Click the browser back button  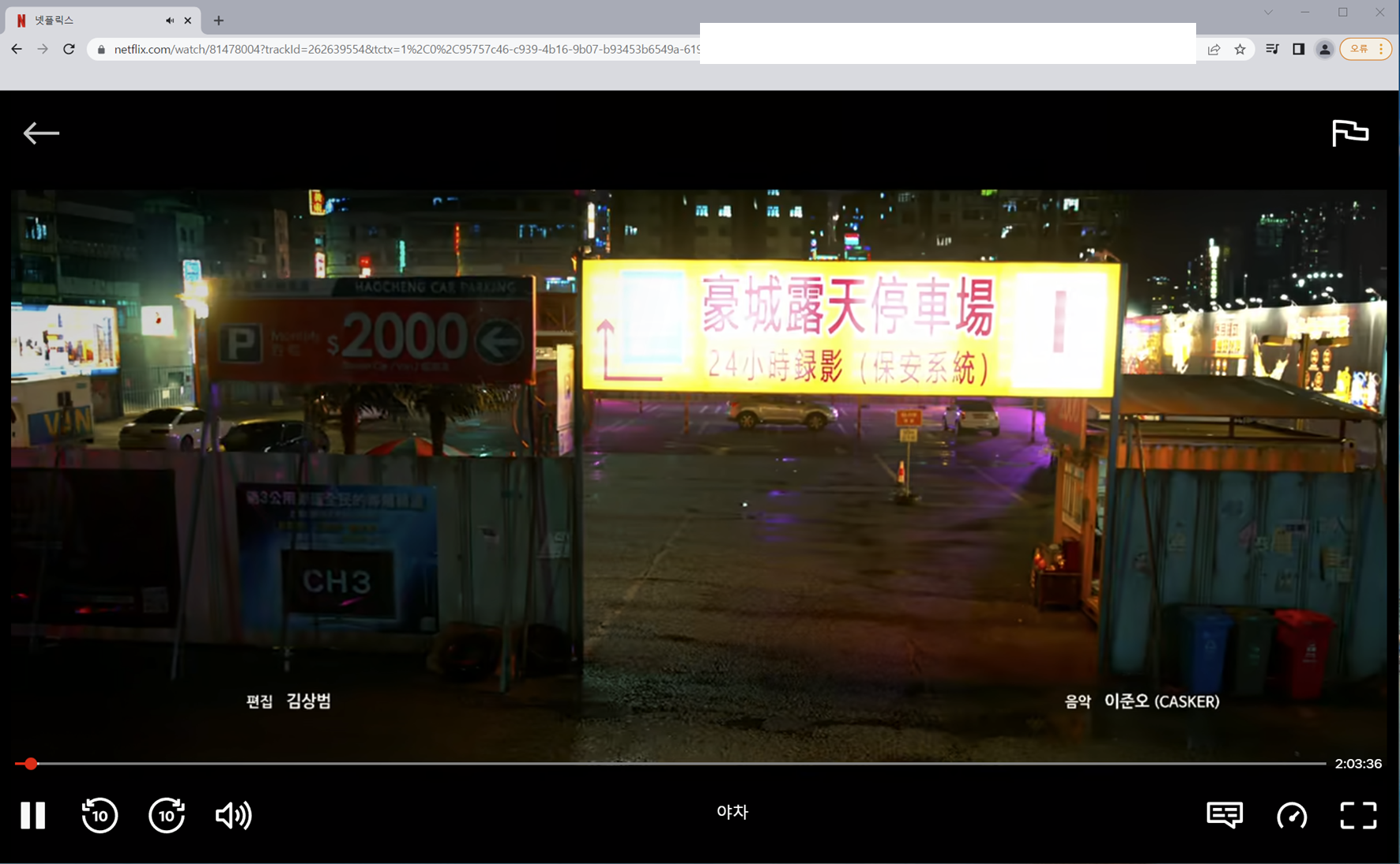[17, 49]
